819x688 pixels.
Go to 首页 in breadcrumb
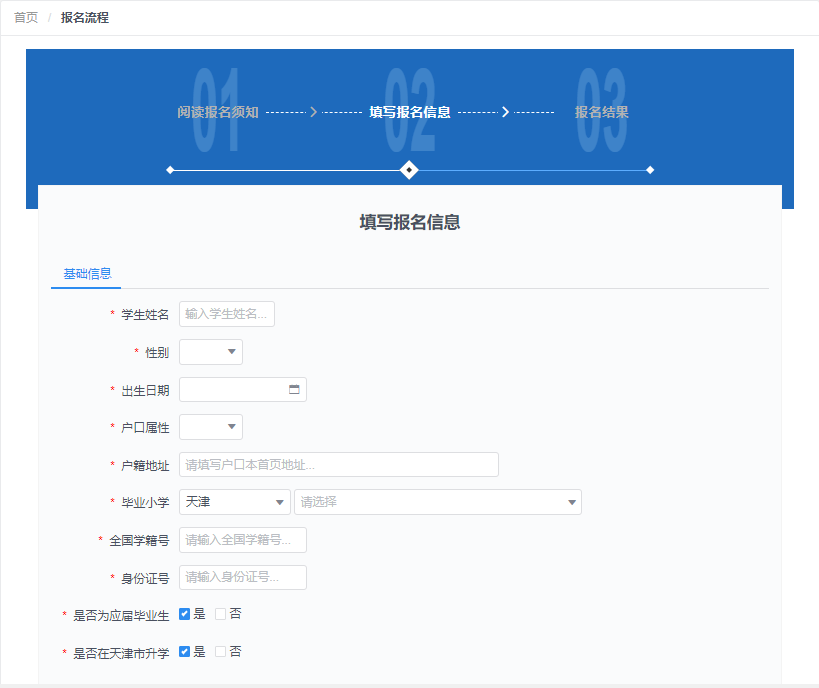pyautogui.click(x=26, y=18)
